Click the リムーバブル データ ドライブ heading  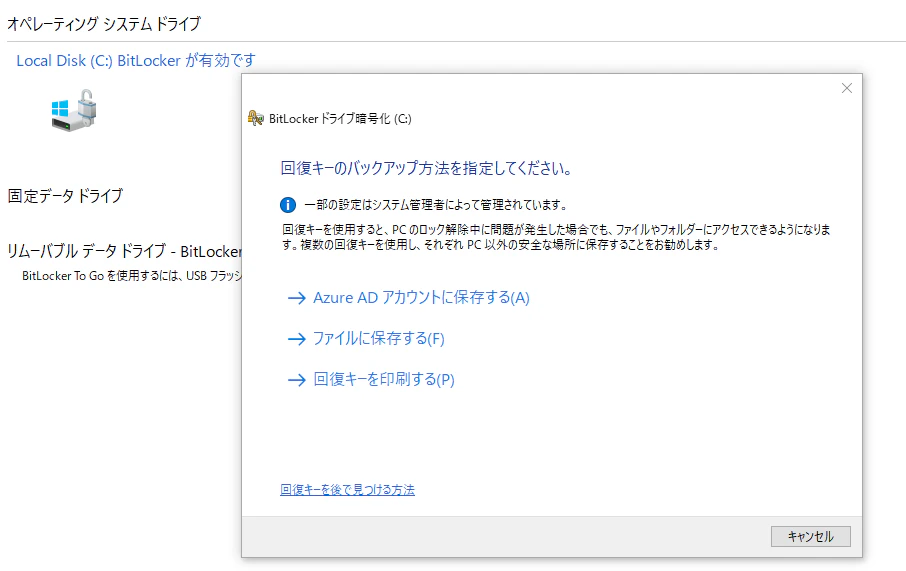tap(124, 251)
